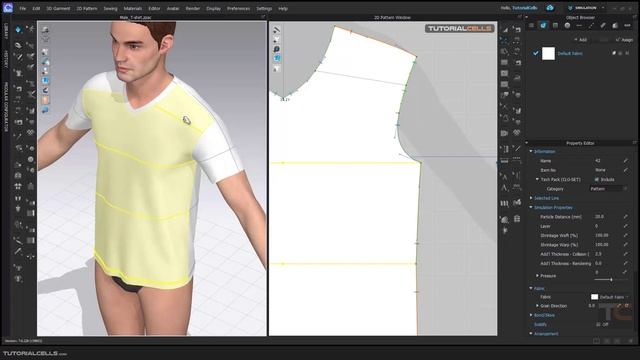Image resolution: width=640 pixels, height=360 pixels.
Task: Click the Assign button
Action: [x=624, y=40]
